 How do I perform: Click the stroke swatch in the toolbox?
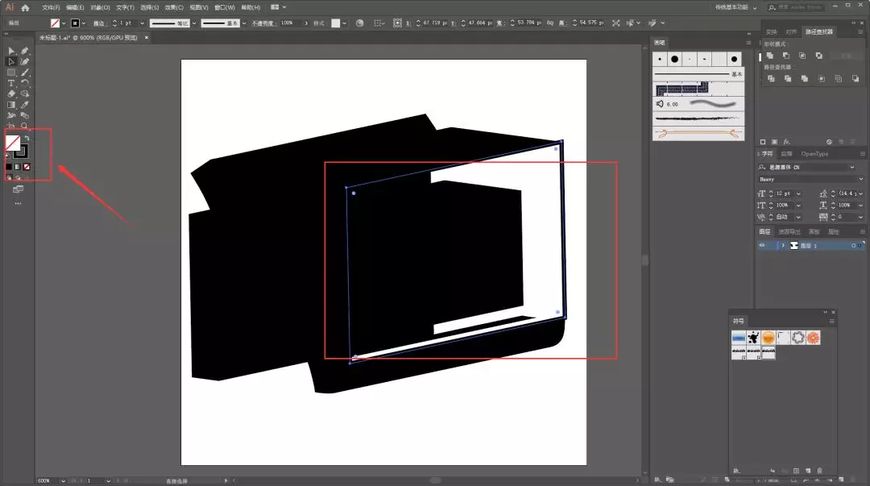tap(21, 151)
